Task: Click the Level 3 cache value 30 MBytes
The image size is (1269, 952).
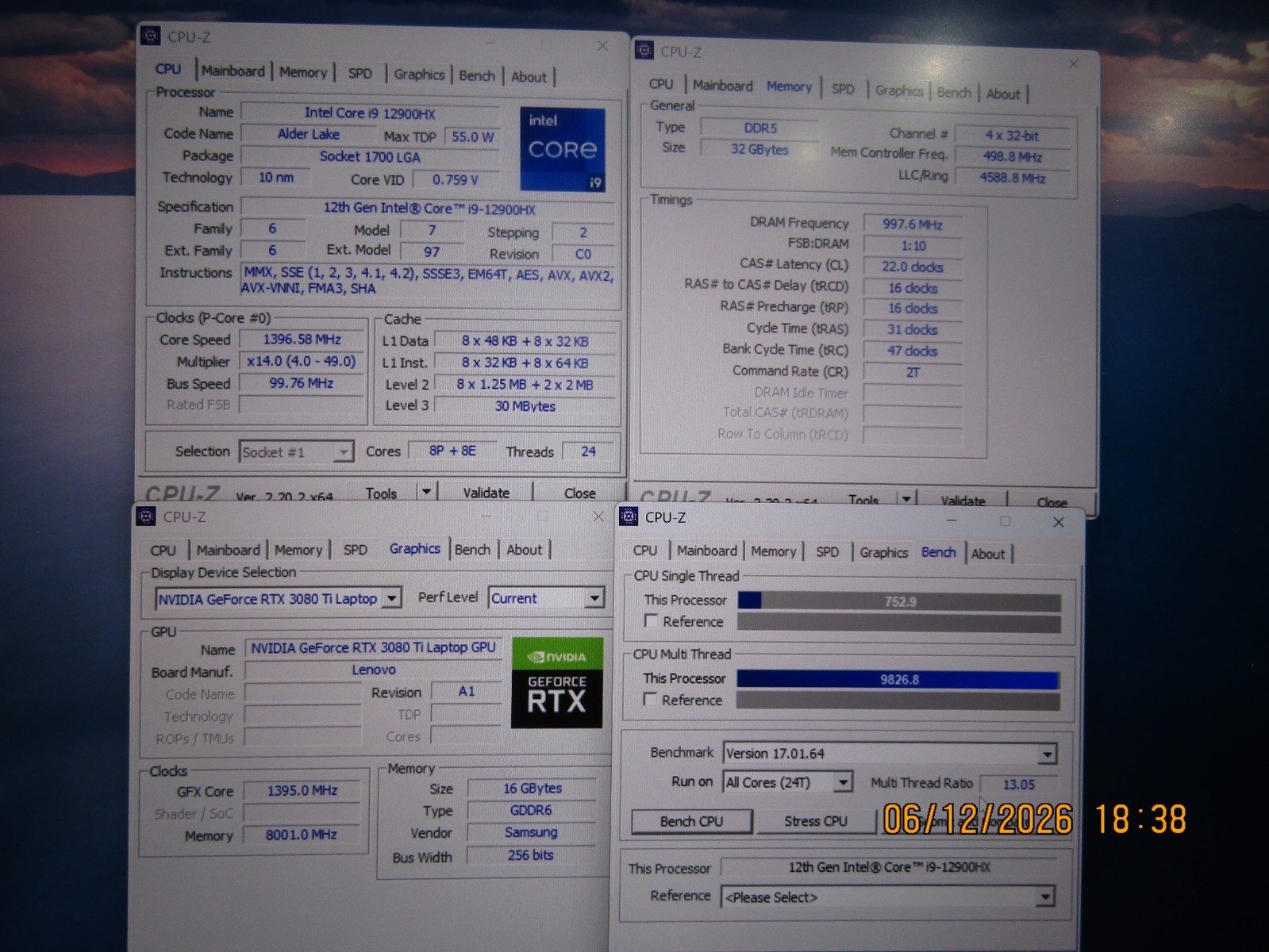Action: pyautogui.click(x=525, y=405)
